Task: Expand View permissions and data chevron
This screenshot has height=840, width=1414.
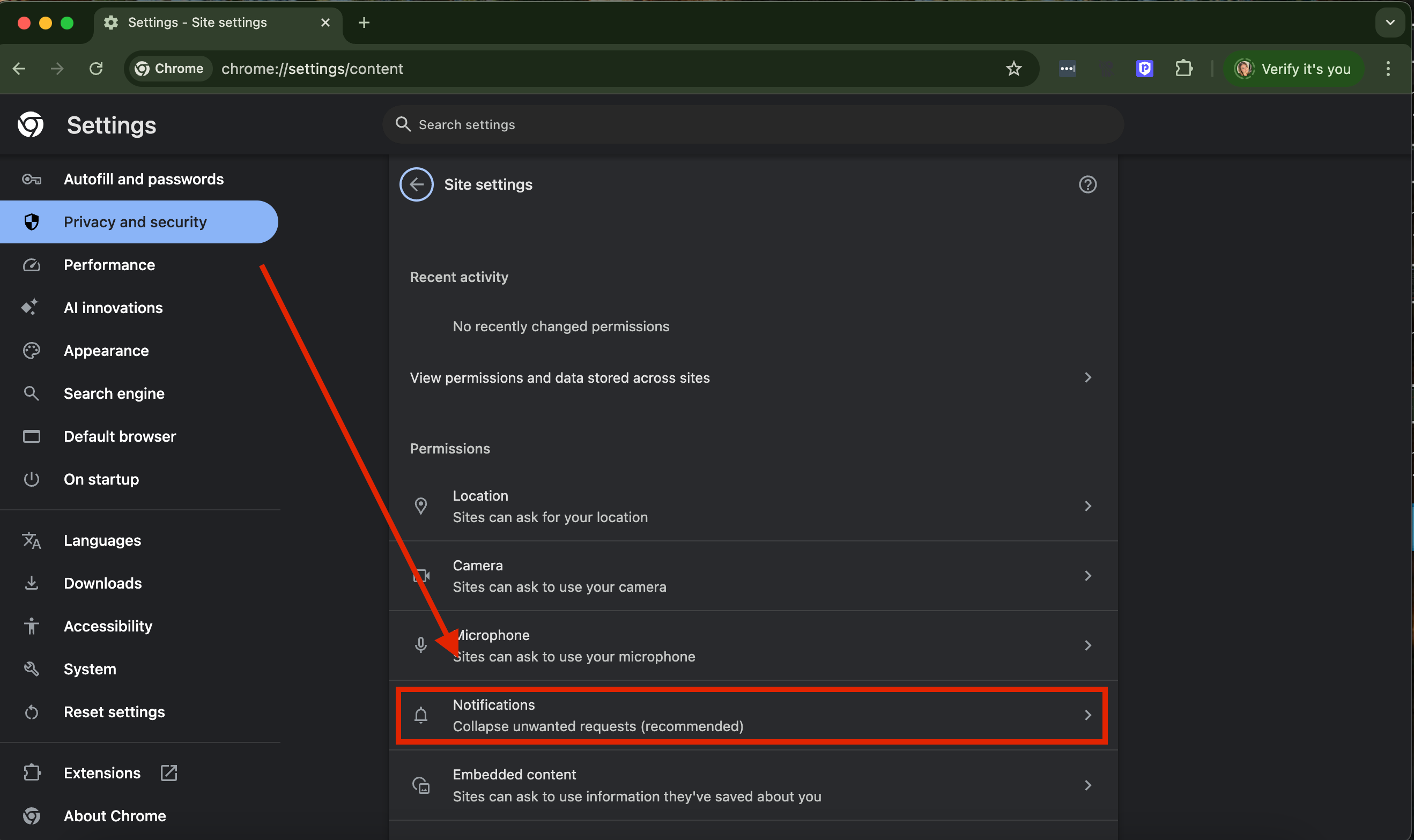Action: pyautogui.click(x=1087, y=377)
